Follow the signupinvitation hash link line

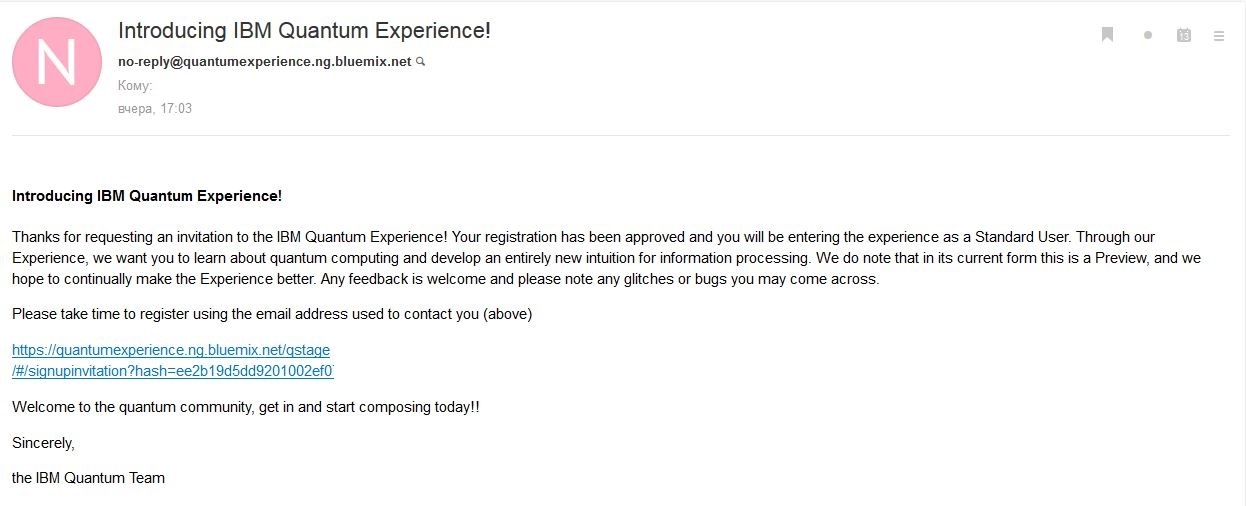172,371
